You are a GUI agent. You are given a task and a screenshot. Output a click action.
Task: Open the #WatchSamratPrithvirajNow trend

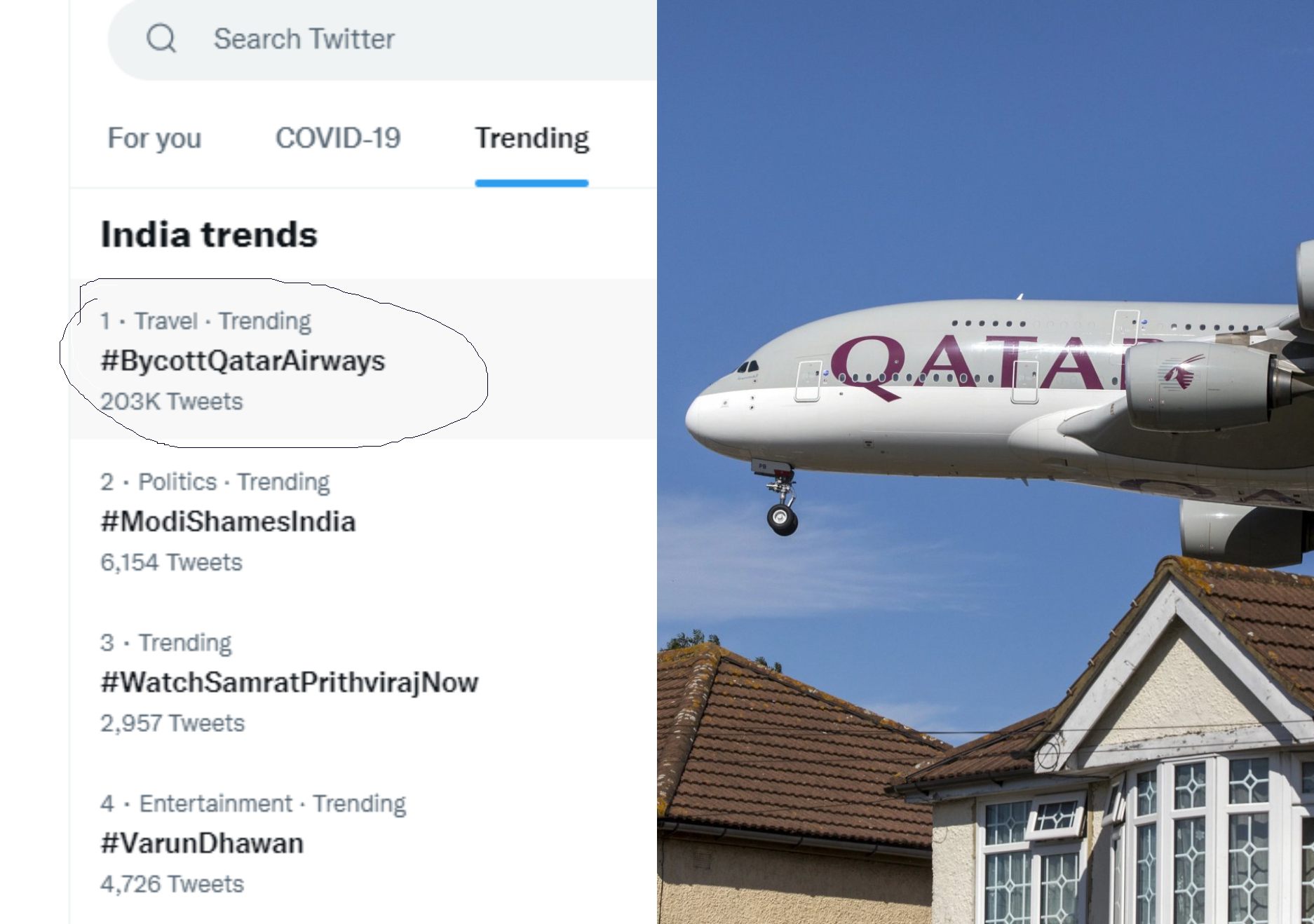289,682
